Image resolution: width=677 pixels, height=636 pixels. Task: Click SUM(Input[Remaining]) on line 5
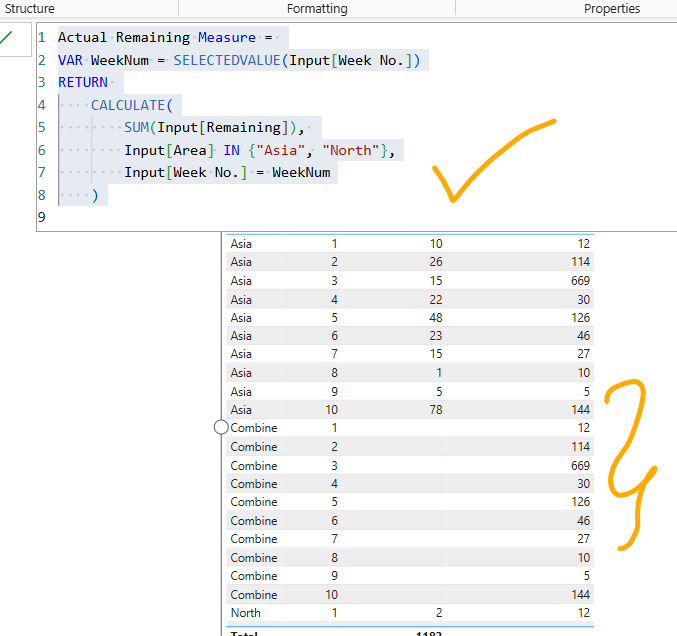pyautogui.click(x=210, y=127)
